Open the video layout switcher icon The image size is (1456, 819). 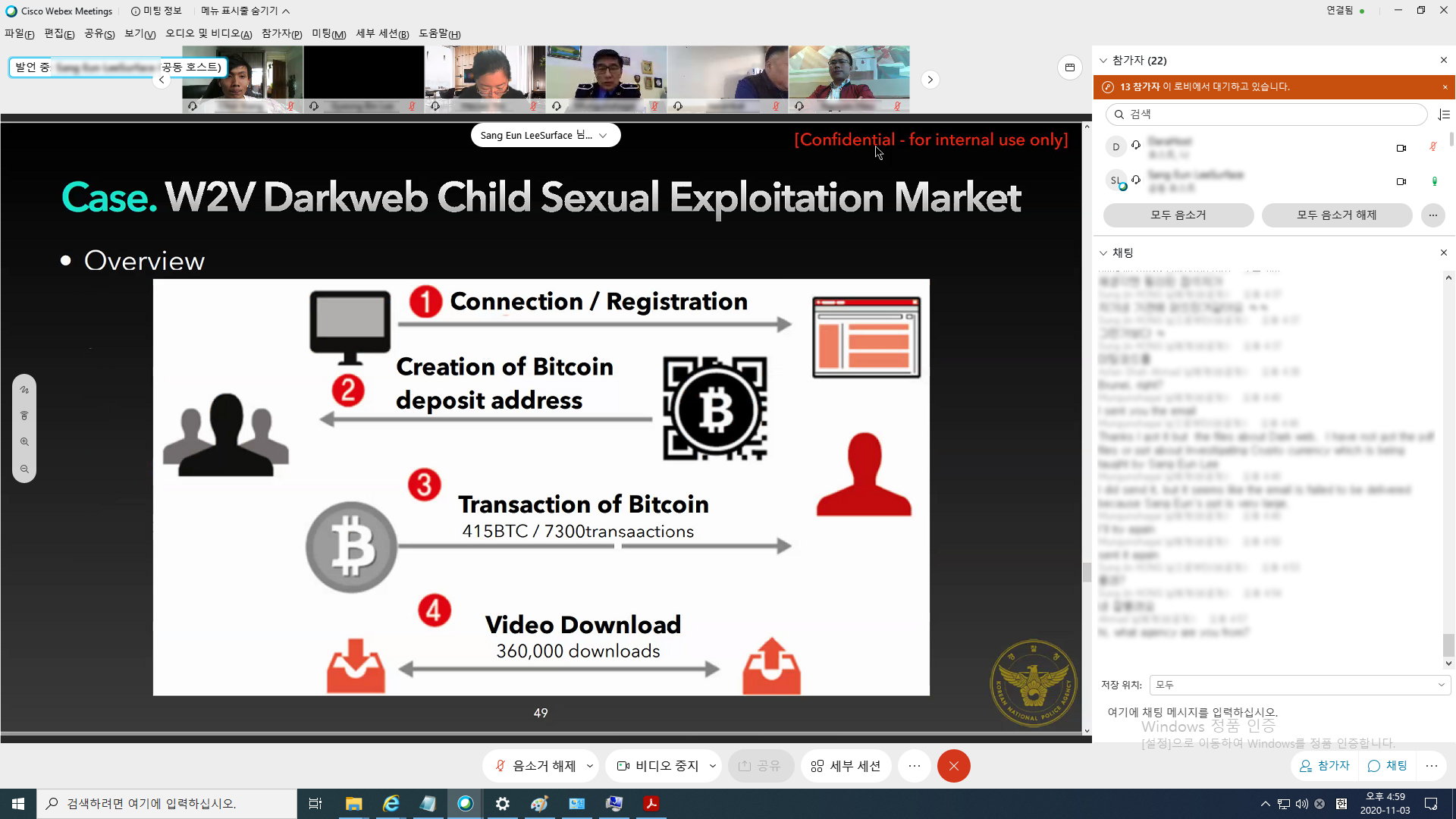1070,67
